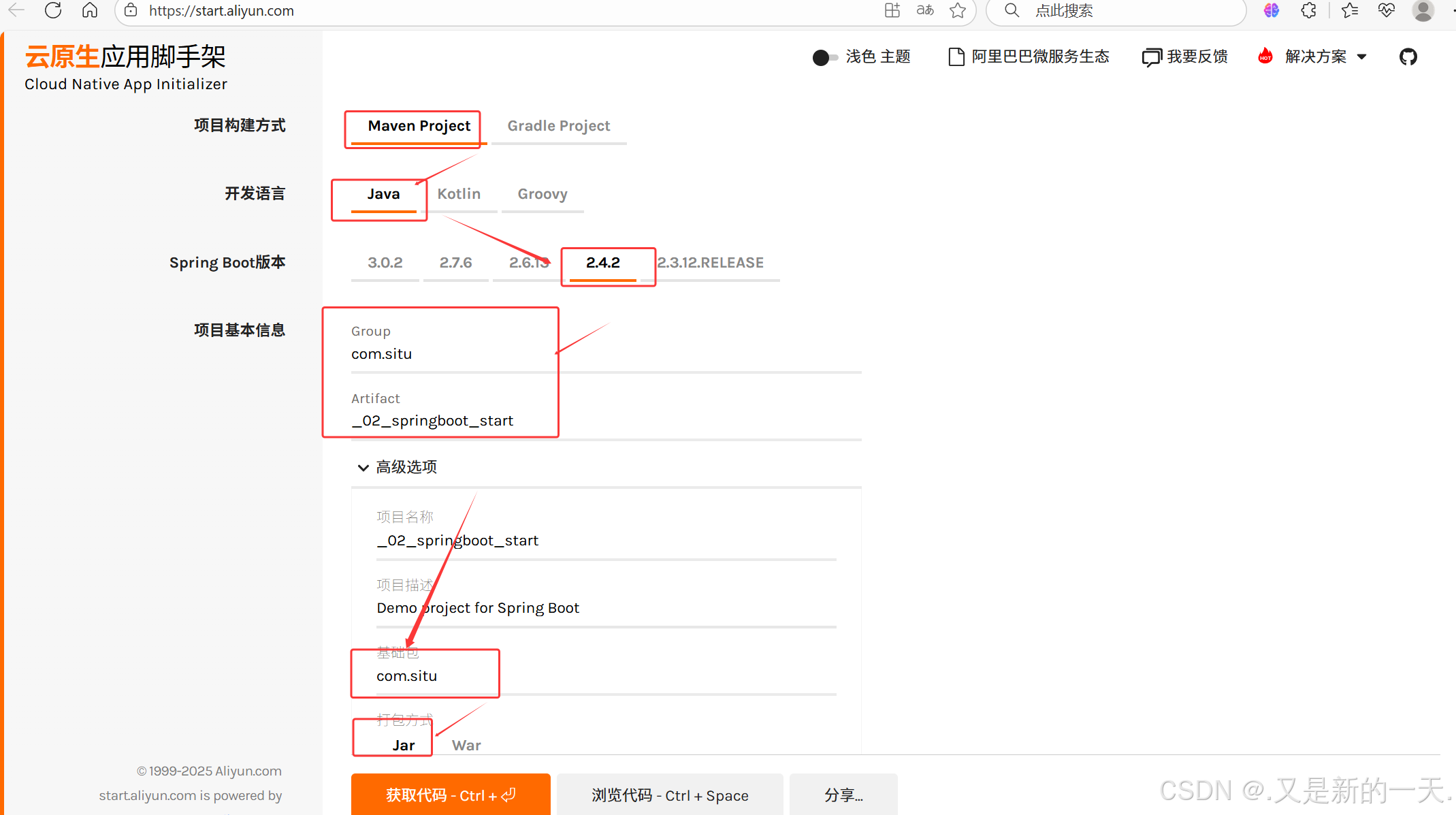Toggle the light theme switch
The height and width of the screenshot is (815, 1456).
[825, 57]
